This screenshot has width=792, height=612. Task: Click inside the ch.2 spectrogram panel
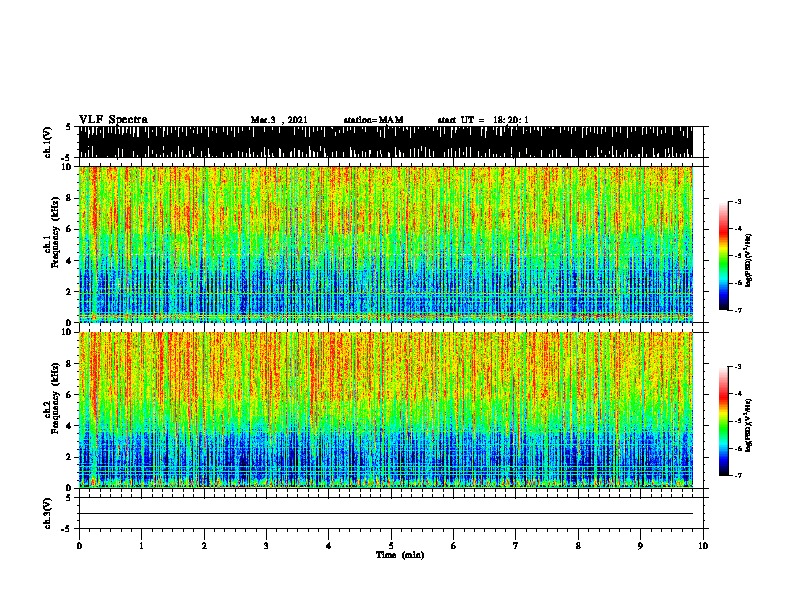[x=386, y=410]
